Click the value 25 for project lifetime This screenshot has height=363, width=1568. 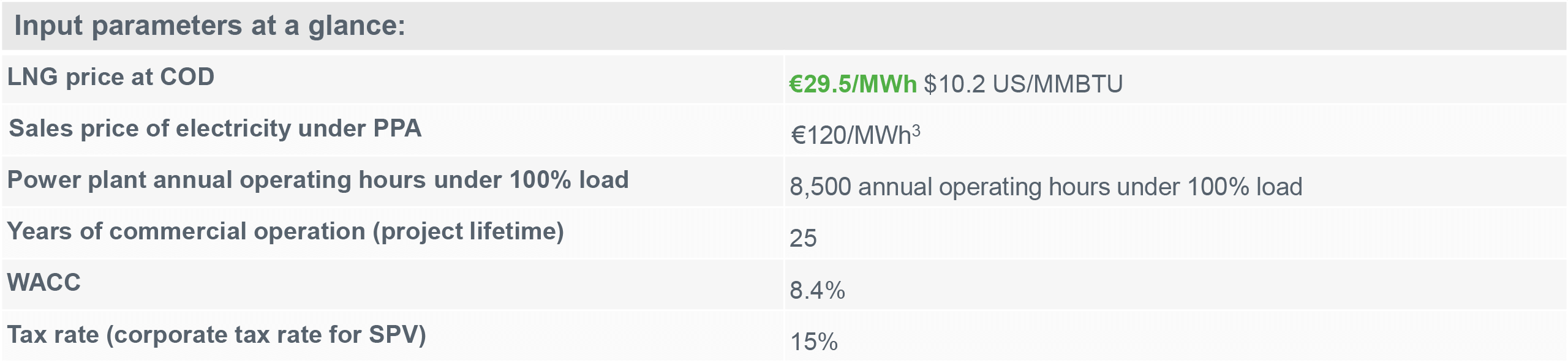pos(803,238)
